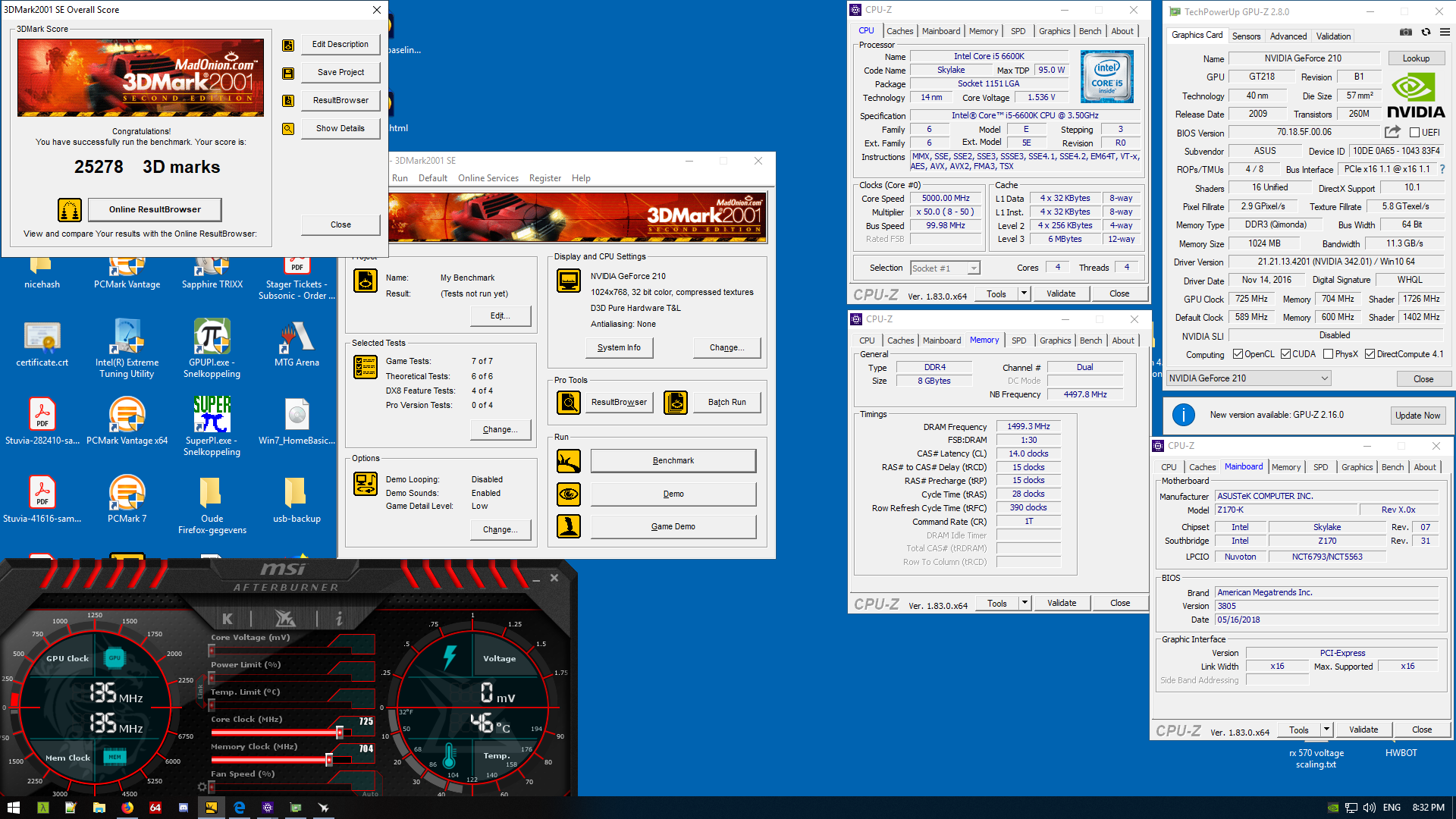This screenshot has height=819, width=1456.
Task: Switch to Sensors tab in GPU-Z
Action: [1246, 36]
